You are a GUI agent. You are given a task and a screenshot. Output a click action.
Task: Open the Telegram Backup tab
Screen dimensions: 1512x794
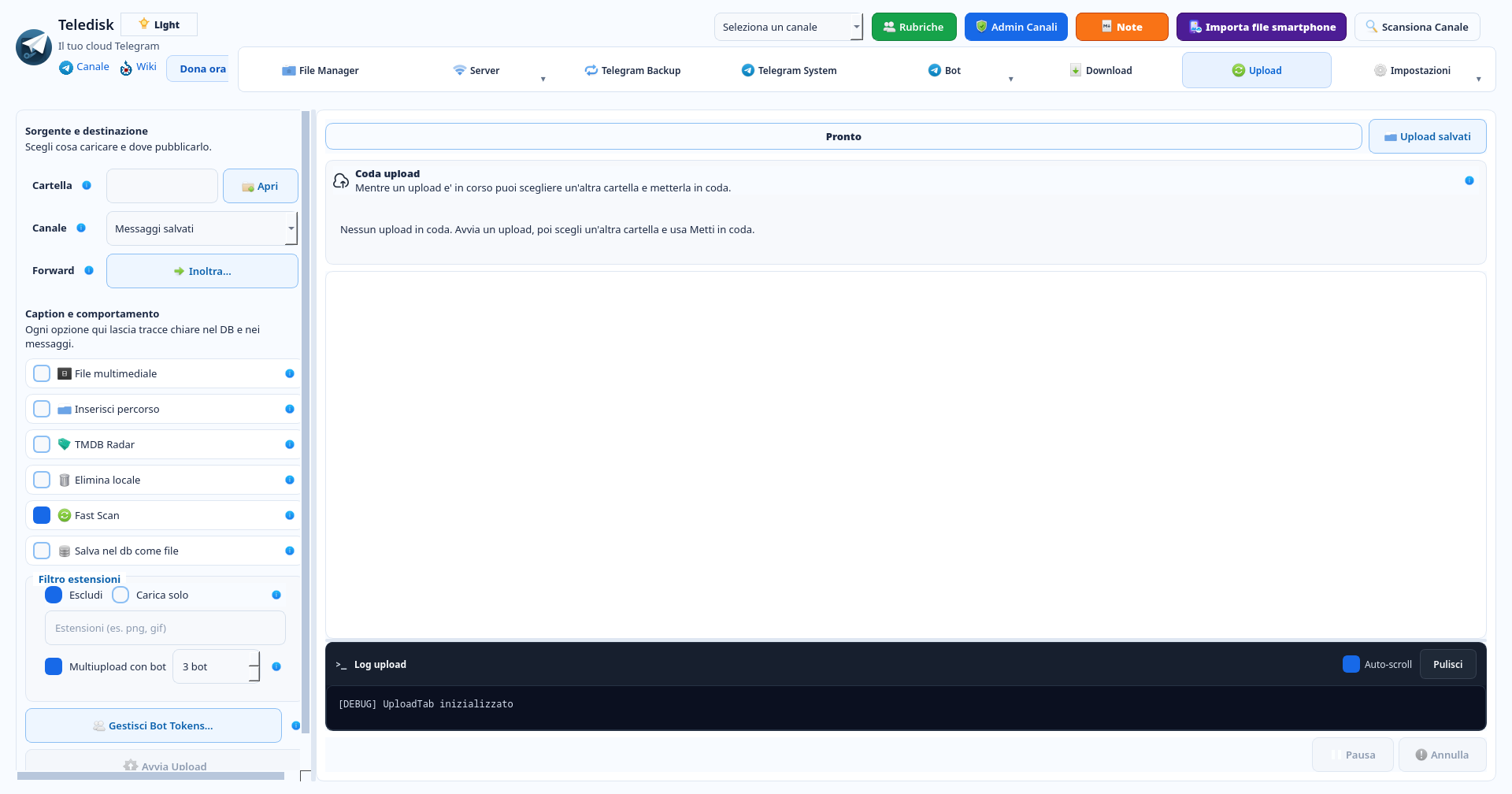(x=632, y=70)
